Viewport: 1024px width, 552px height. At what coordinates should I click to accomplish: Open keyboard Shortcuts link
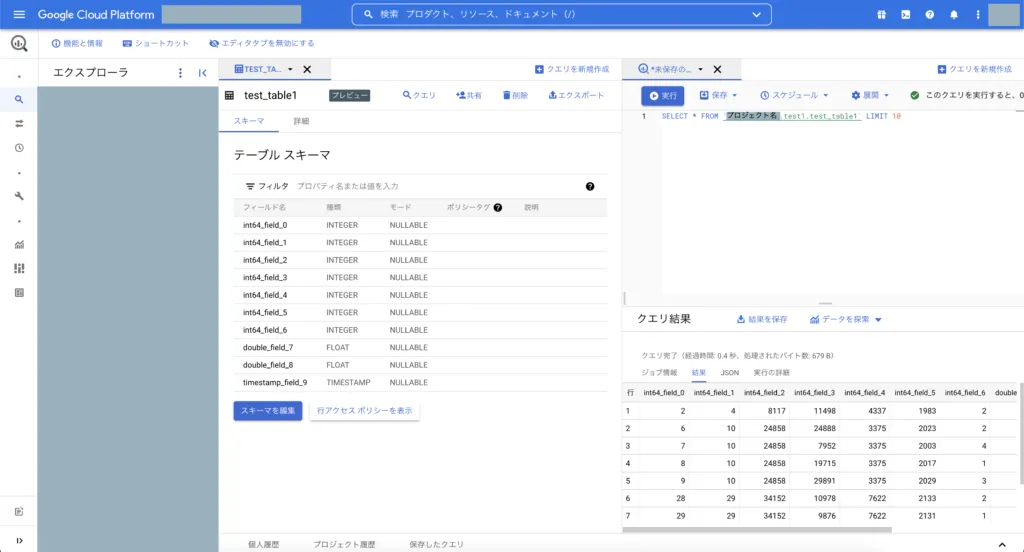click(x=155, y=44)
